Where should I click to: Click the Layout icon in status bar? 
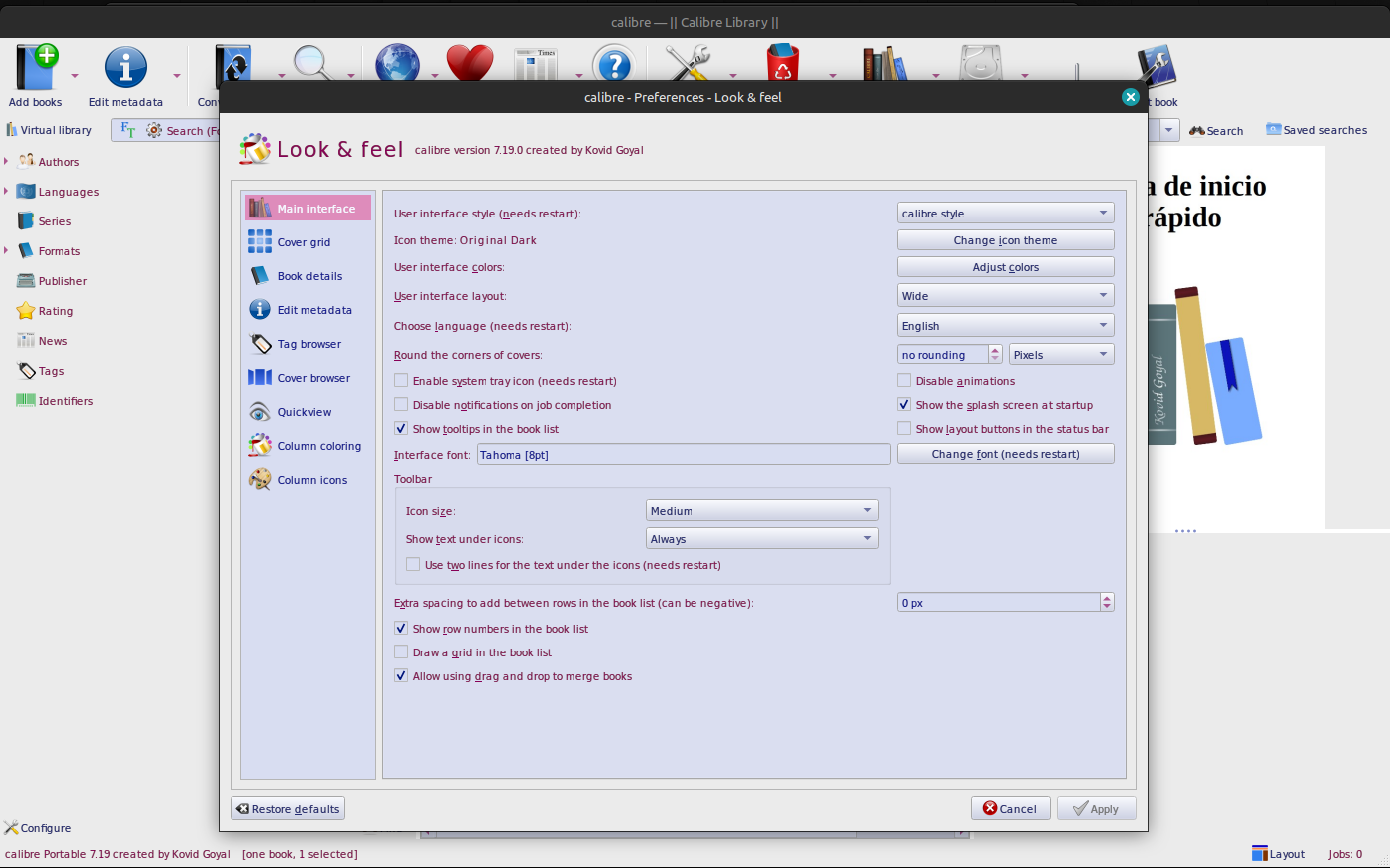(x=1279, y=854)
